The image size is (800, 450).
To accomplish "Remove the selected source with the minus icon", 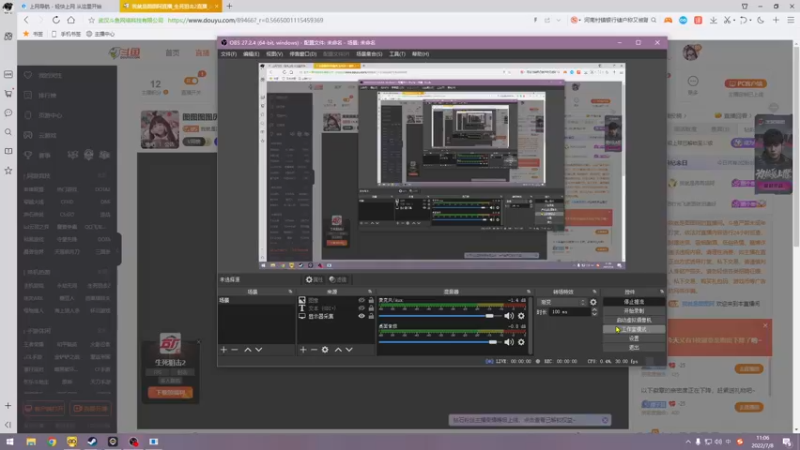I will tap(314, 349).
